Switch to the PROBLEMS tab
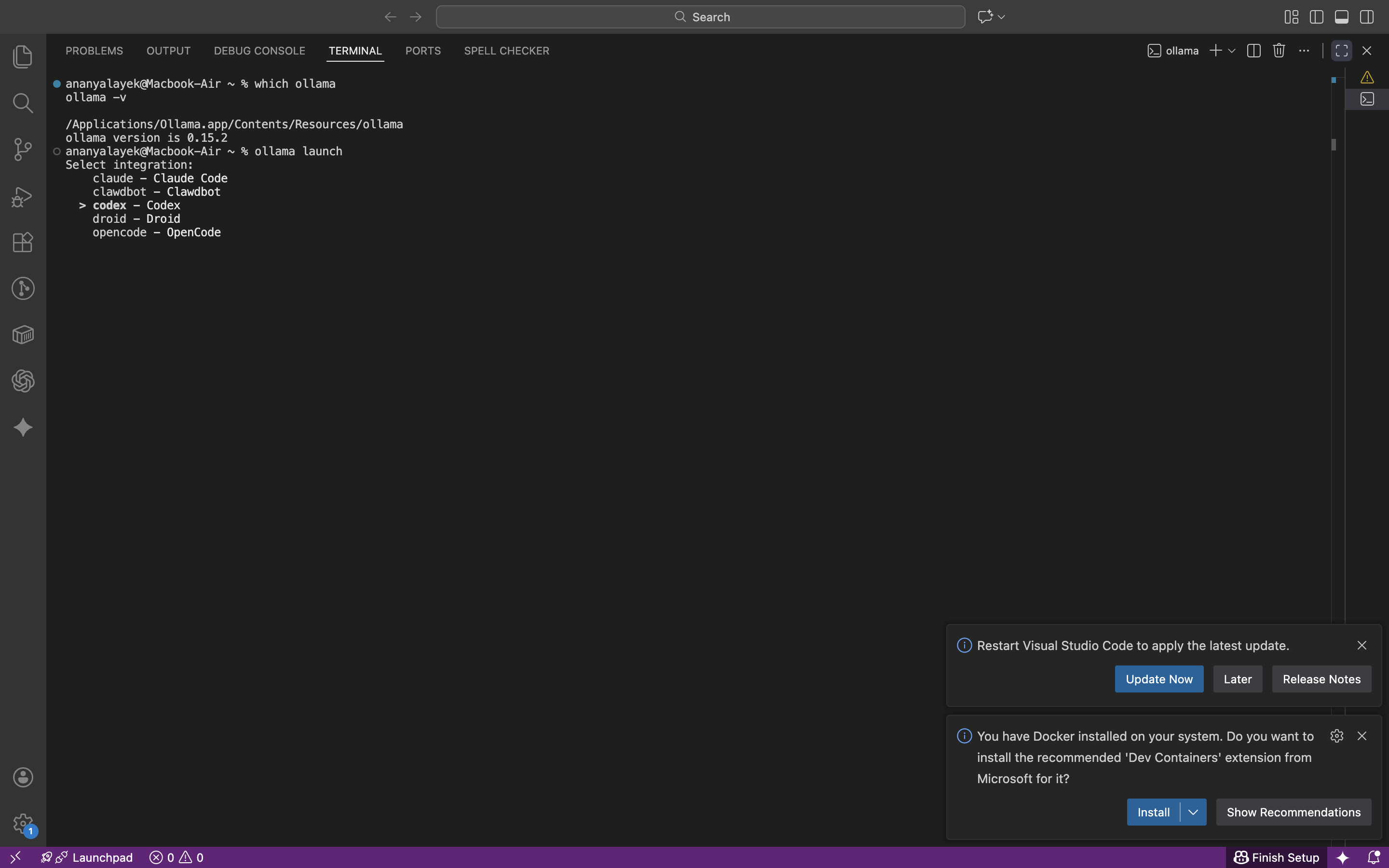Image resolution: width=1389 pixels, height=868 pixels. tap(94, 51)
